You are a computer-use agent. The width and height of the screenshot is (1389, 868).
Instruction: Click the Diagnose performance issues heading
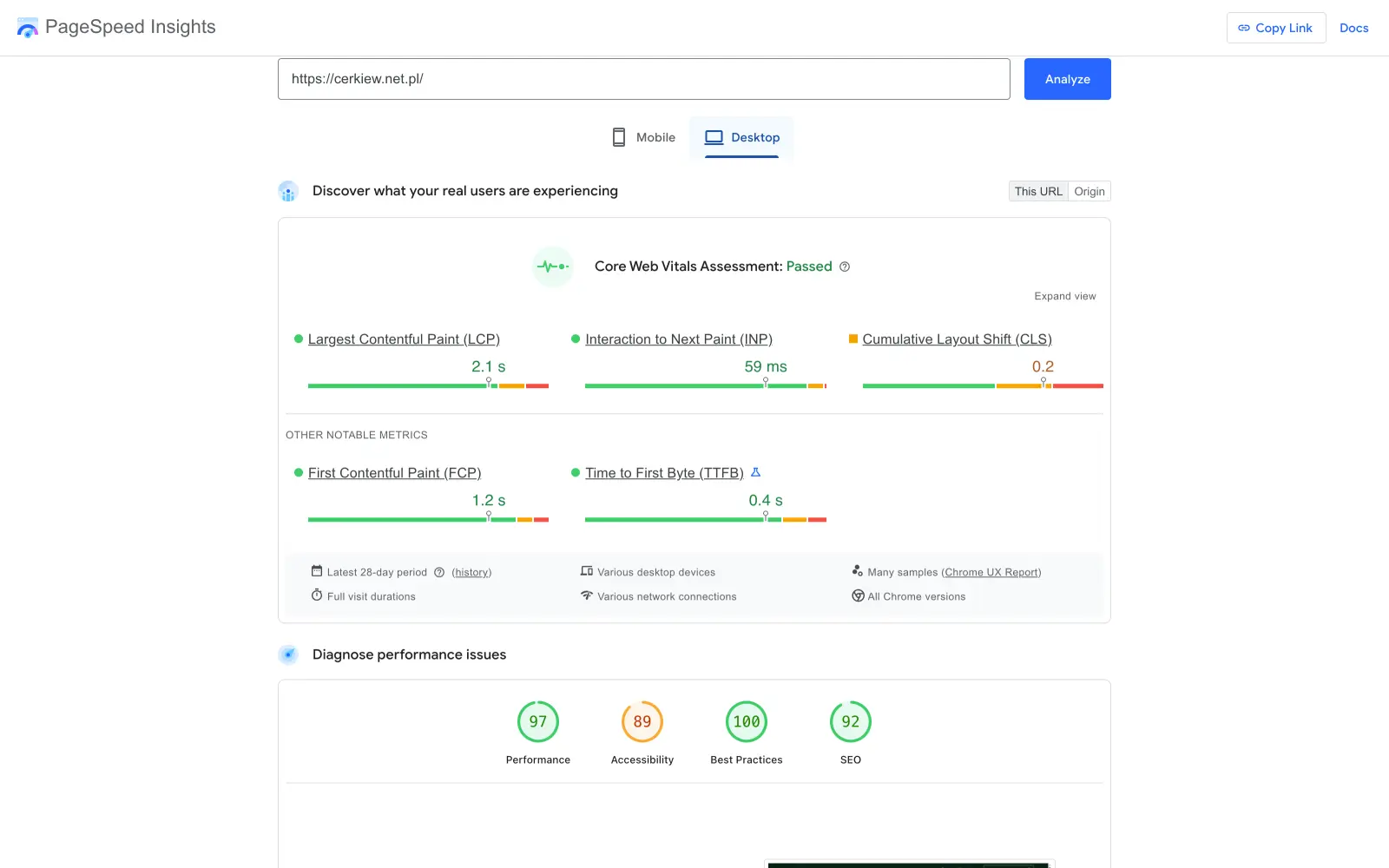[409, 654]
